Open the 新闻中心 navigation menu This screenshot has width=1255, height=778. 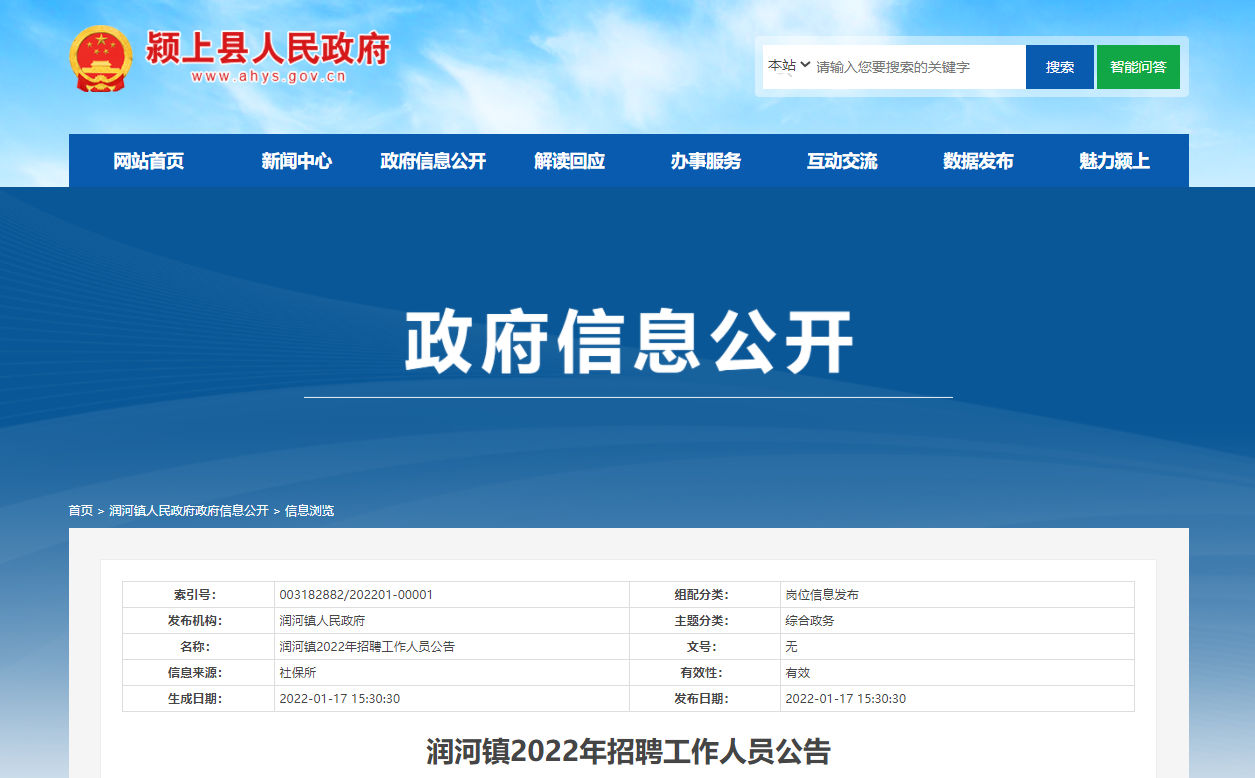296,161
